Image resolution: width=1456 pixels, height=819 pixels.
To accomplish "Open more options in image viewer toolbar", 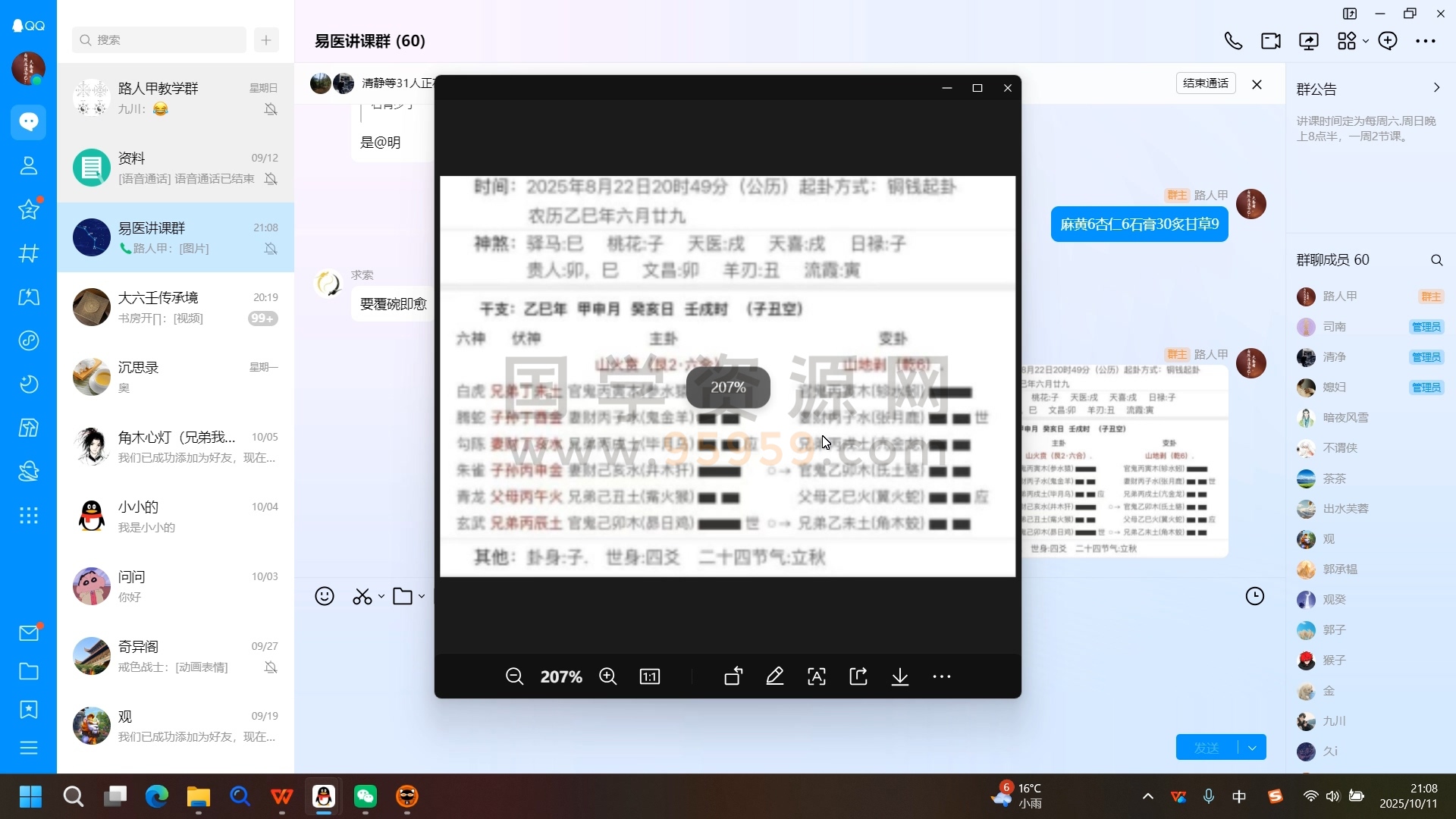I will [x=942, y=676].
